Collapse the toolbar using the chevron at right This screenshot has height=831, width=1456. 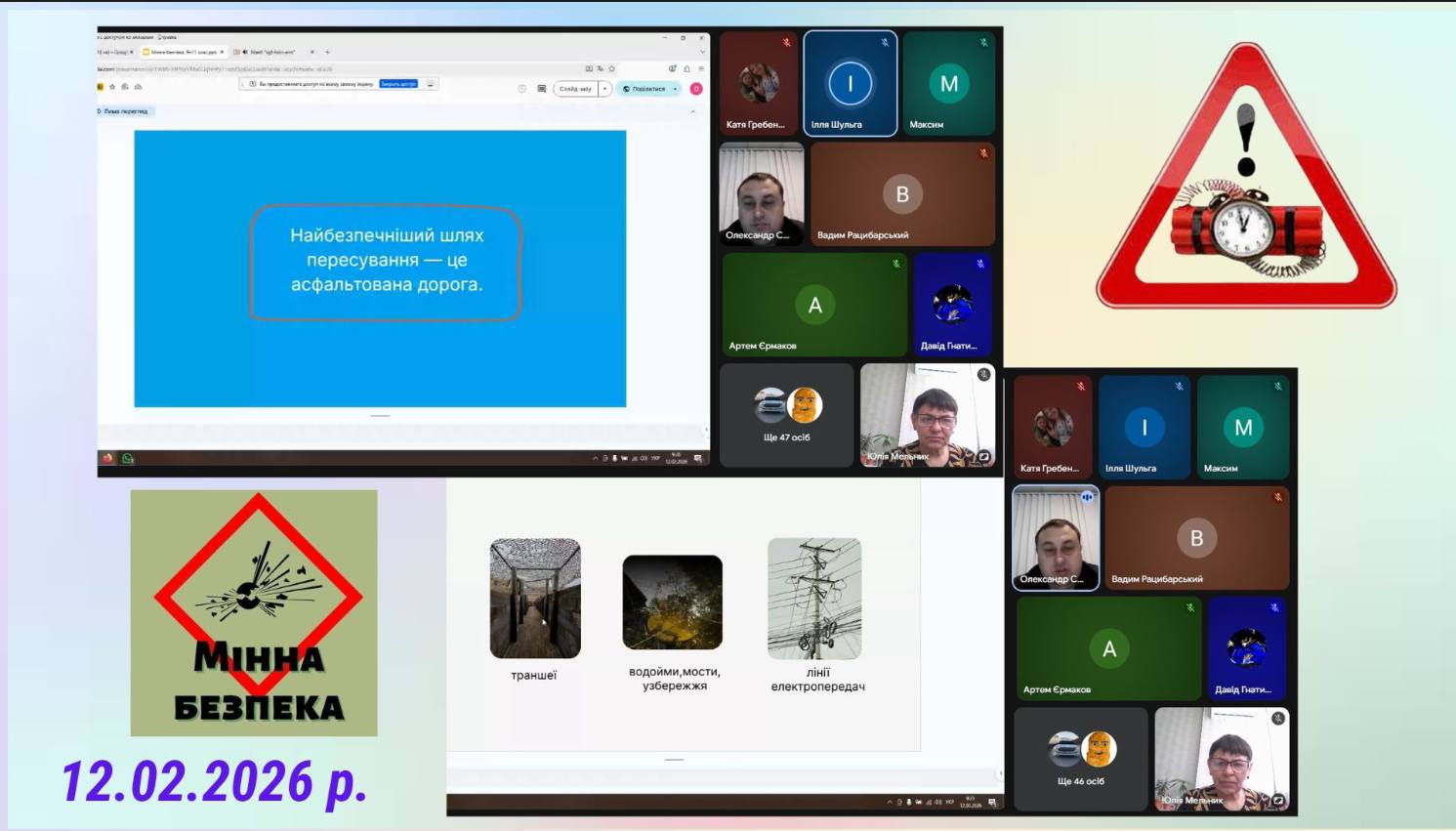point(693,111)
